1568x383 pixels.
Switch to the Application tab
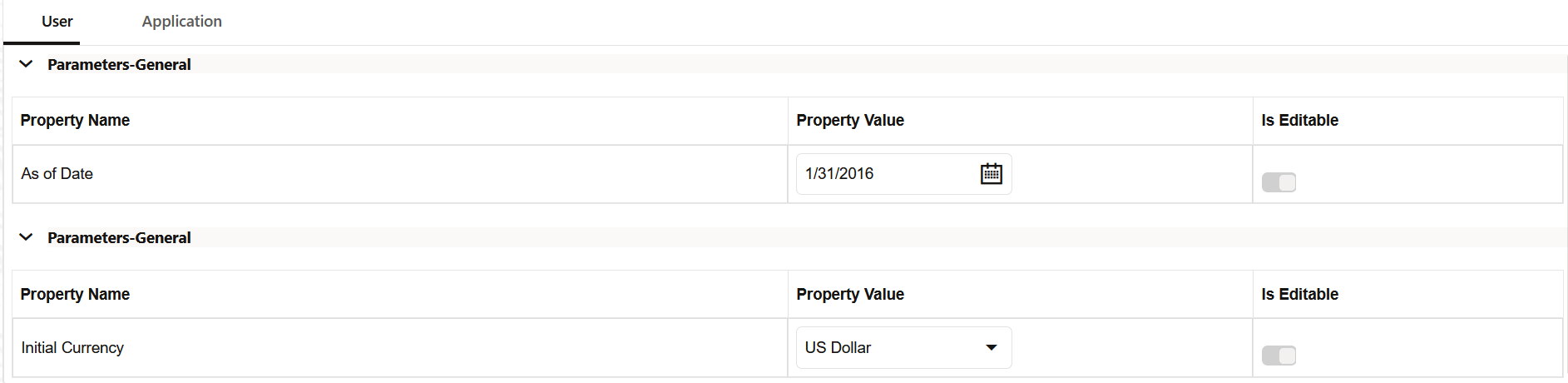tap(181, 22)
